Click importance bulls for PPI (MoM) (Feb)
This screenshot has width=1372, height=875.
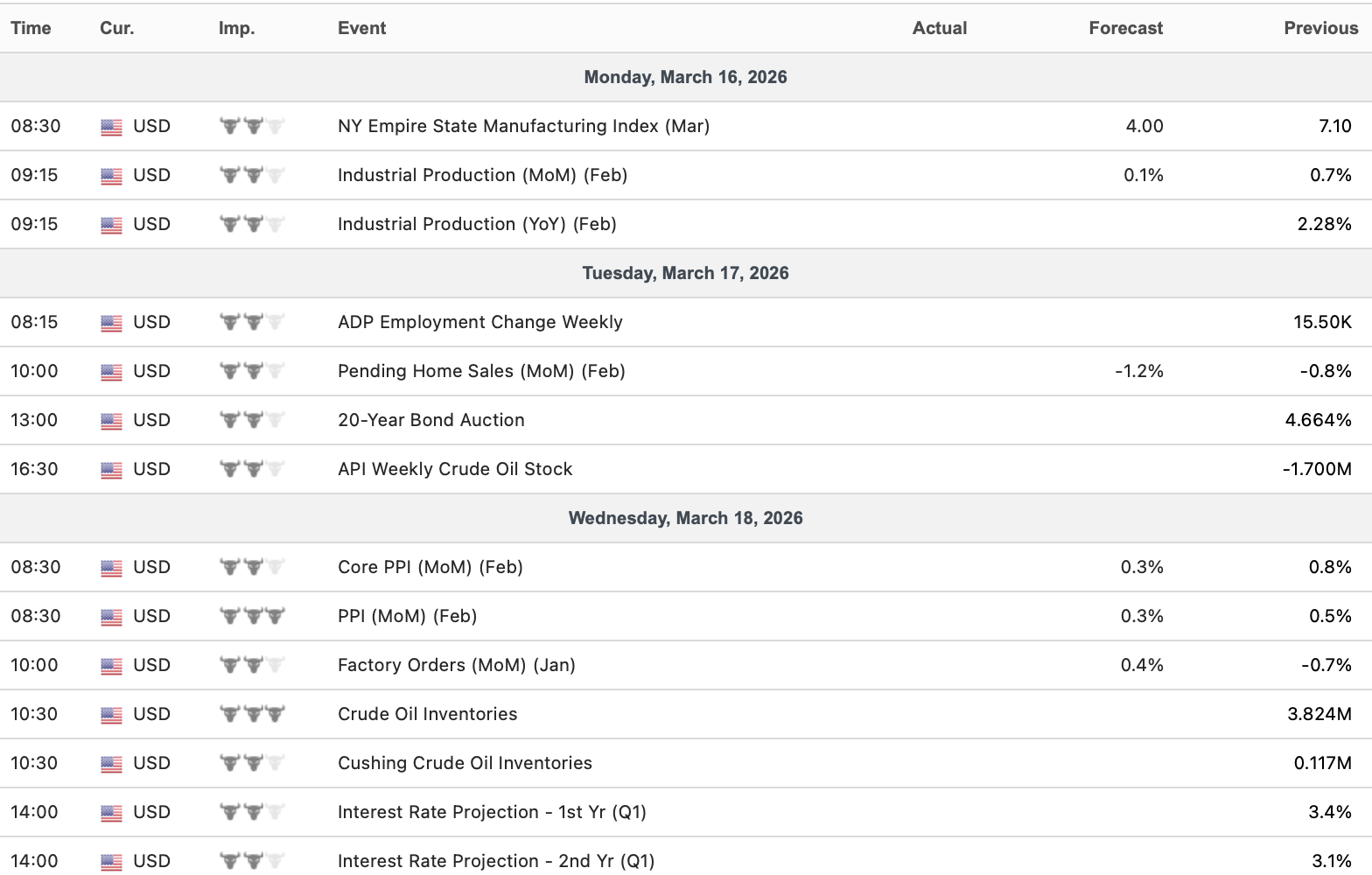coord(252,617)
